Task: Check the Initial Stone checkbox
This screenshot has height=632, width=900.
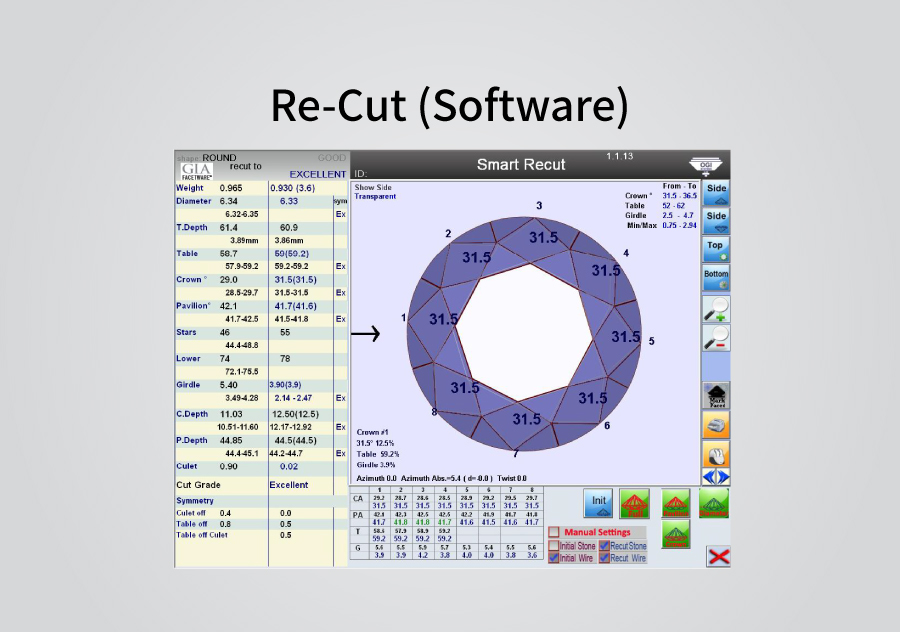Action: [x=555, y=546]
